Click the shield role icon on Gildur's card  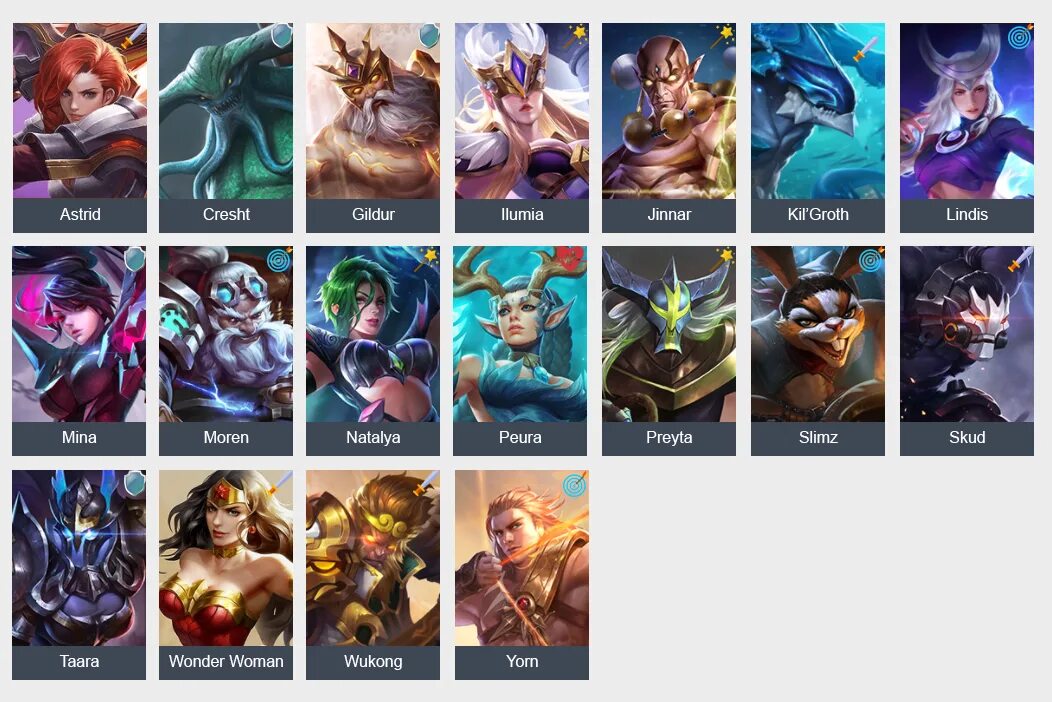tap(429, 36)
